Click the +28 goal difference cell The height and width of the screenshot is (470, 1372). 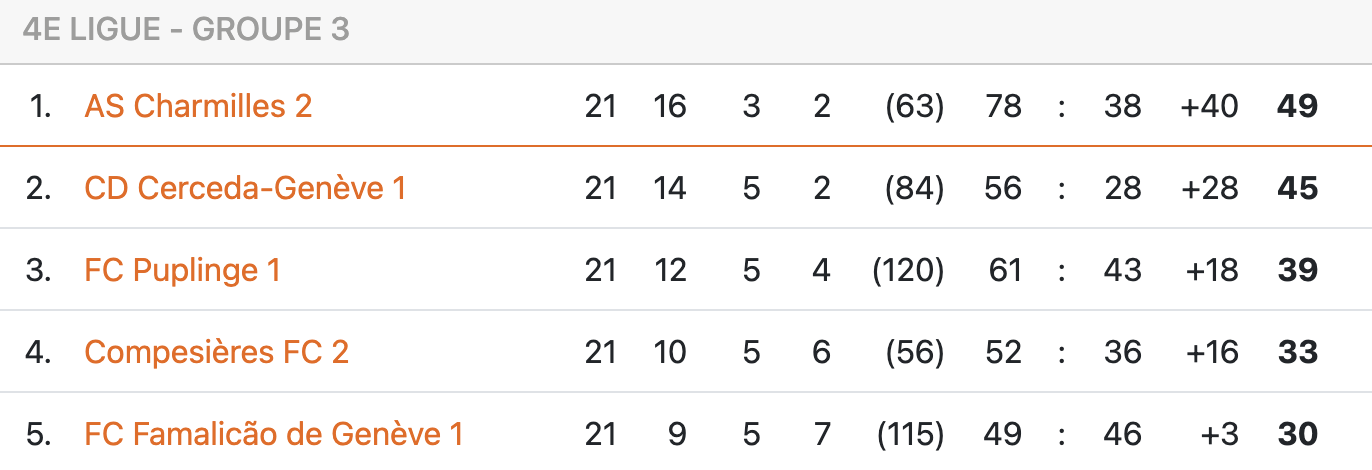(x=1209, y=188)
